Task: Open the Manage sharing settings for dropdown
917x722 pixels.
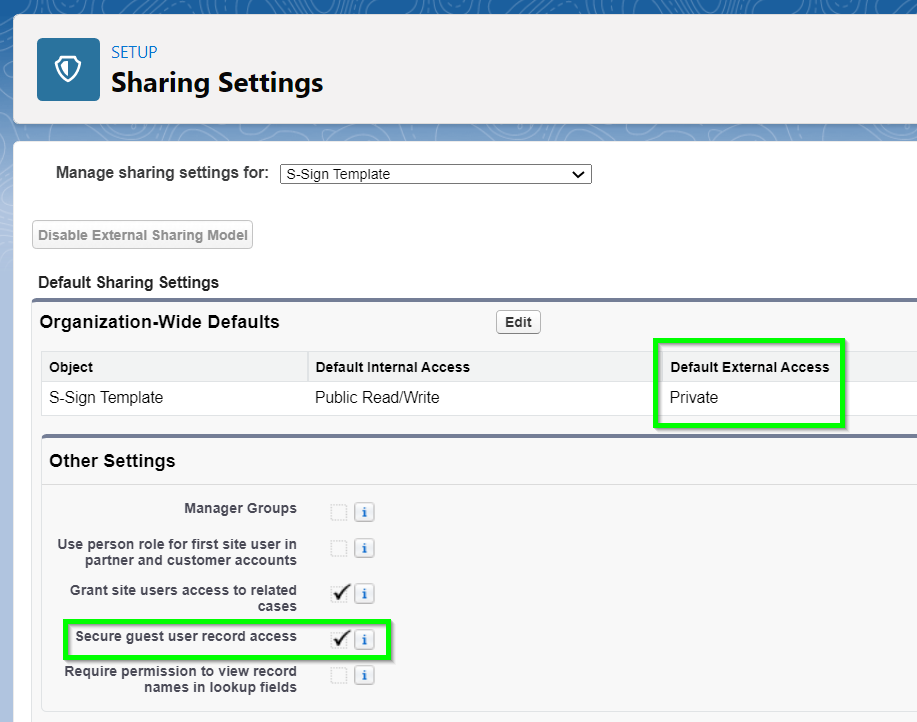Action: 436,174
